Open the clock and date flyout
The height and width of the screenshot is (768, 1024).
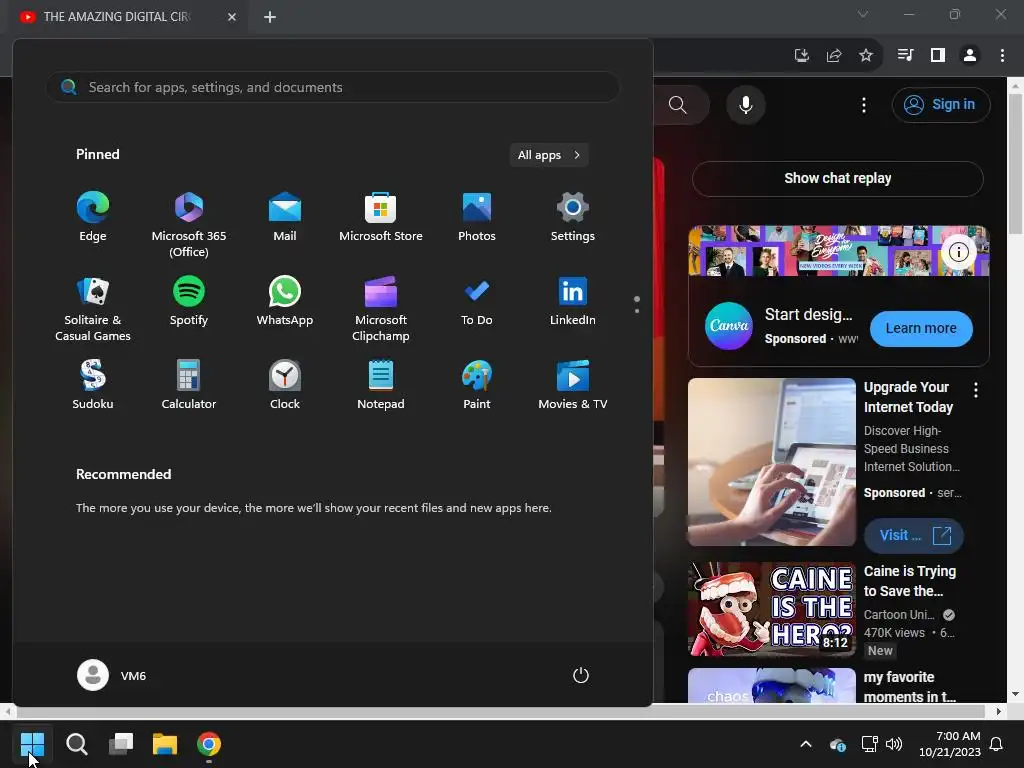click(x=950, y=744)
